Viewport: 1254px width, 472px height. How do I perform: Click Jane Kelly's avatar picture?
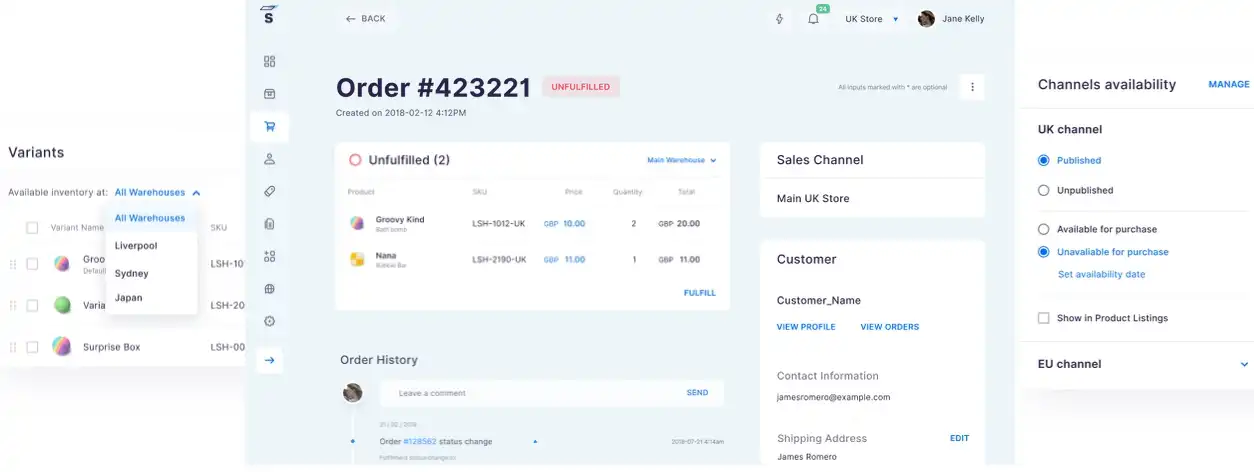(x=926, y=19)
